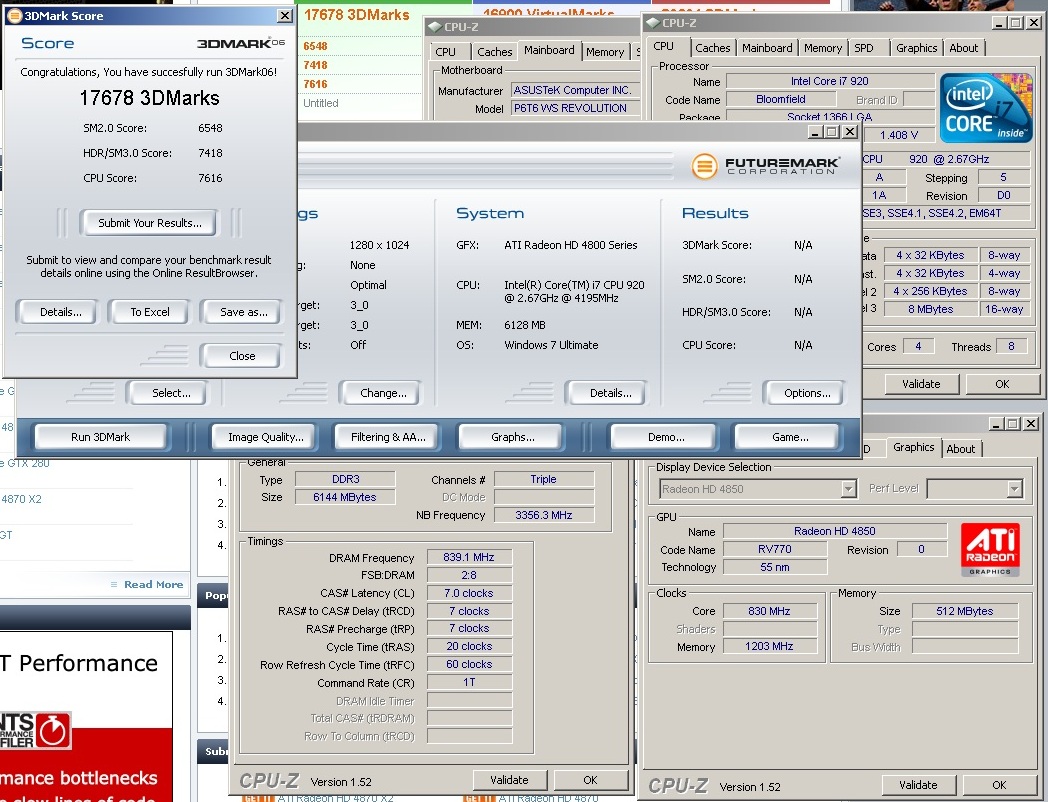The width and height of the screenshot is (1048, 802).
Task: Click the Graphs button
Action: click(513, 436)
